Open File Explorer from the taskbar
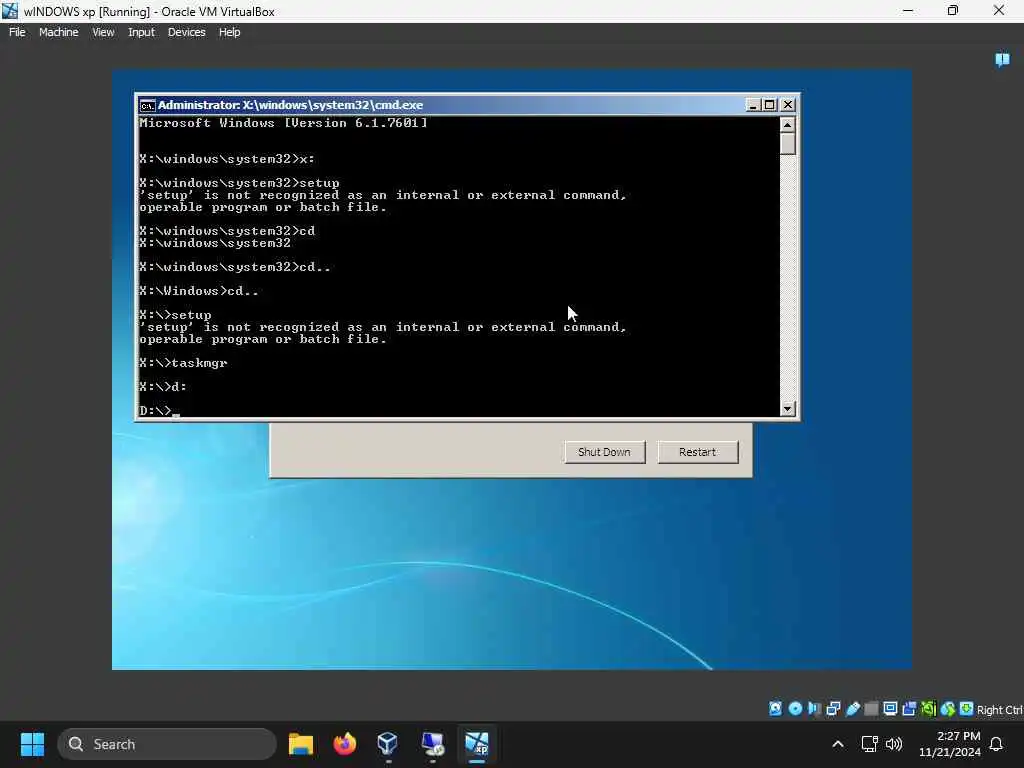Image resolution: width=1024 pixels, height=768 pixels. [x=301, y=744]
